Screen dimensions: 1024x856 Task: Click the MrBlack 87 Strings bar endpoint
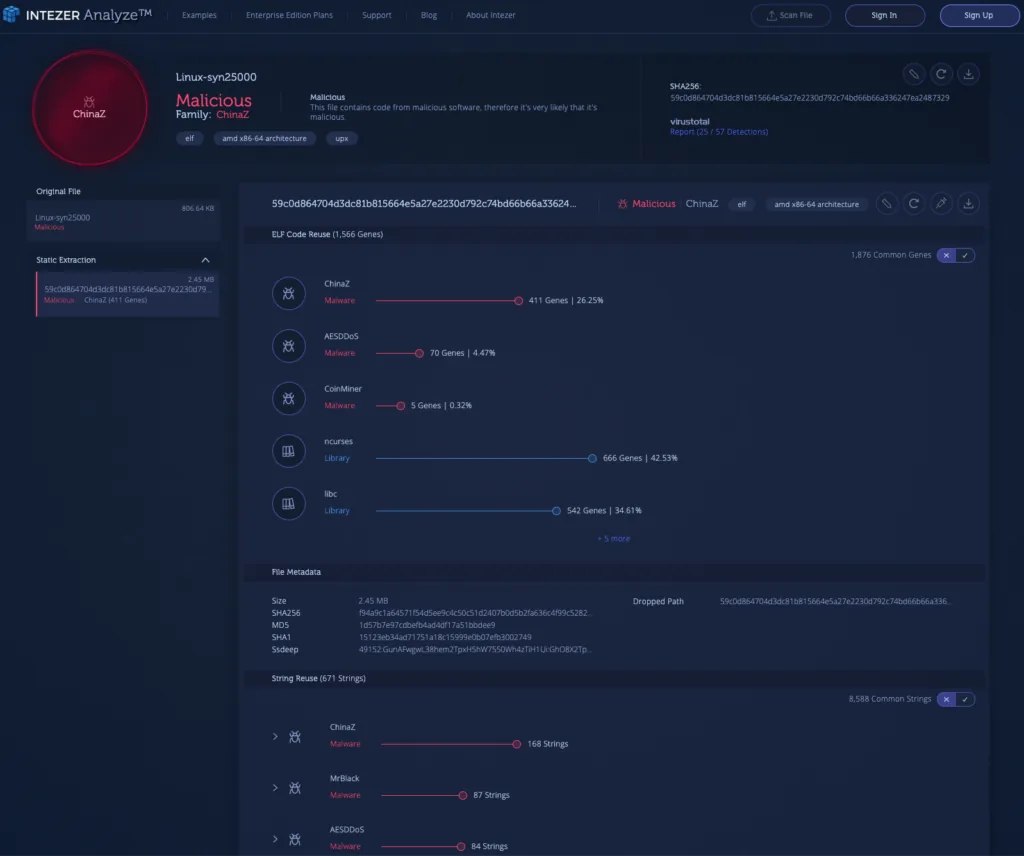[463, 795]
